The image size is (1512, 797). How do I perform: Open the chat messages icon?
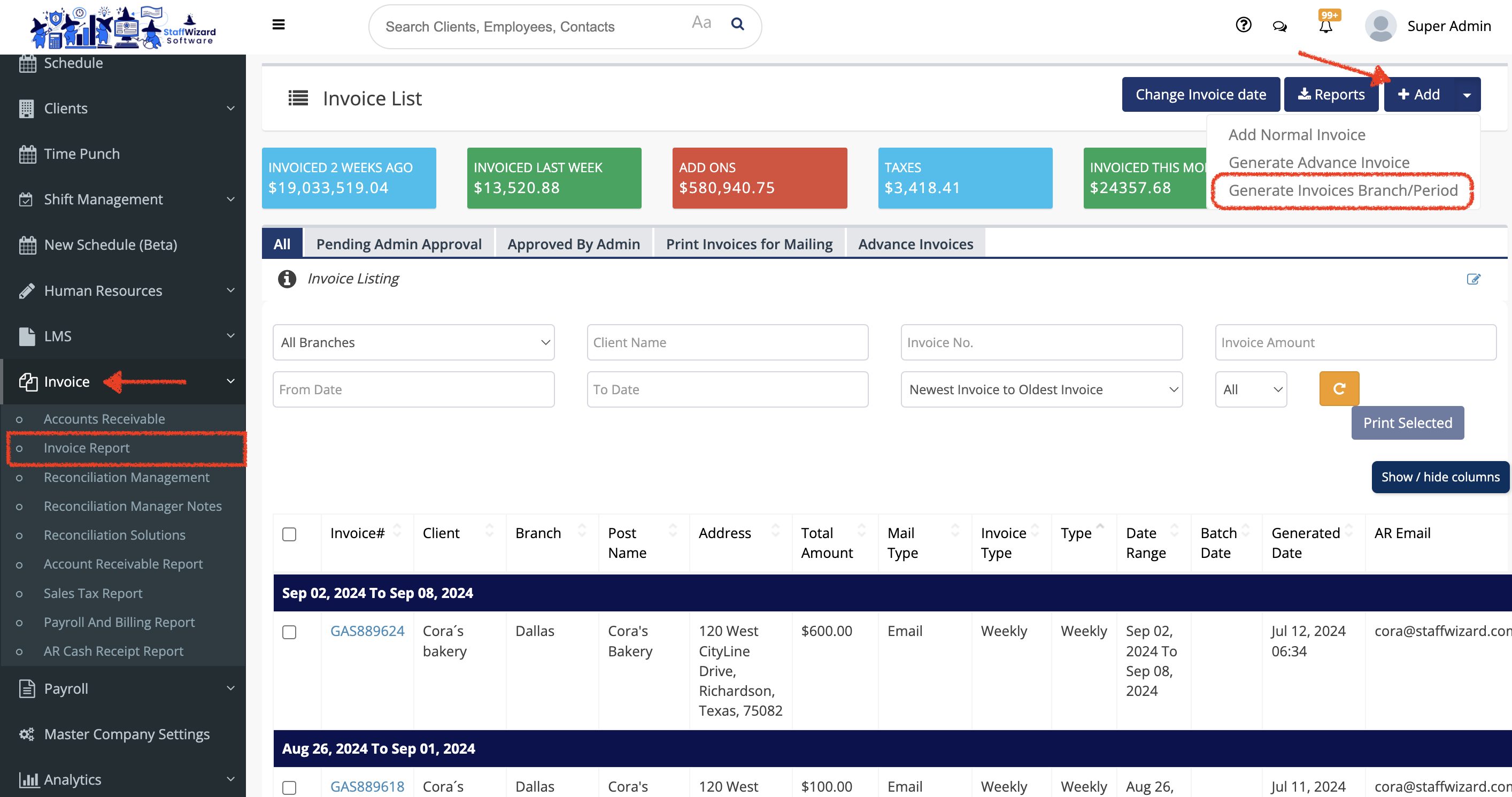coord(1279,26)
